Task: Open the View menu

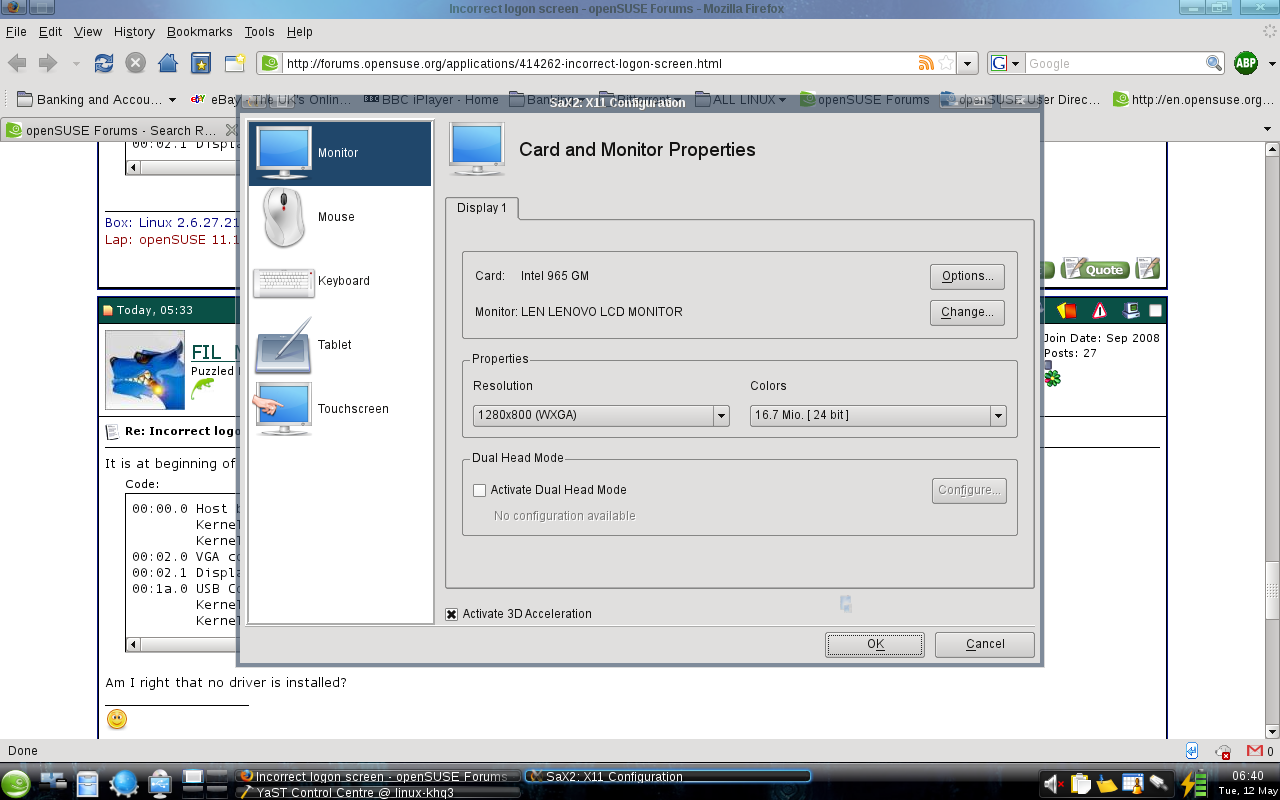Action: point(88,32)
